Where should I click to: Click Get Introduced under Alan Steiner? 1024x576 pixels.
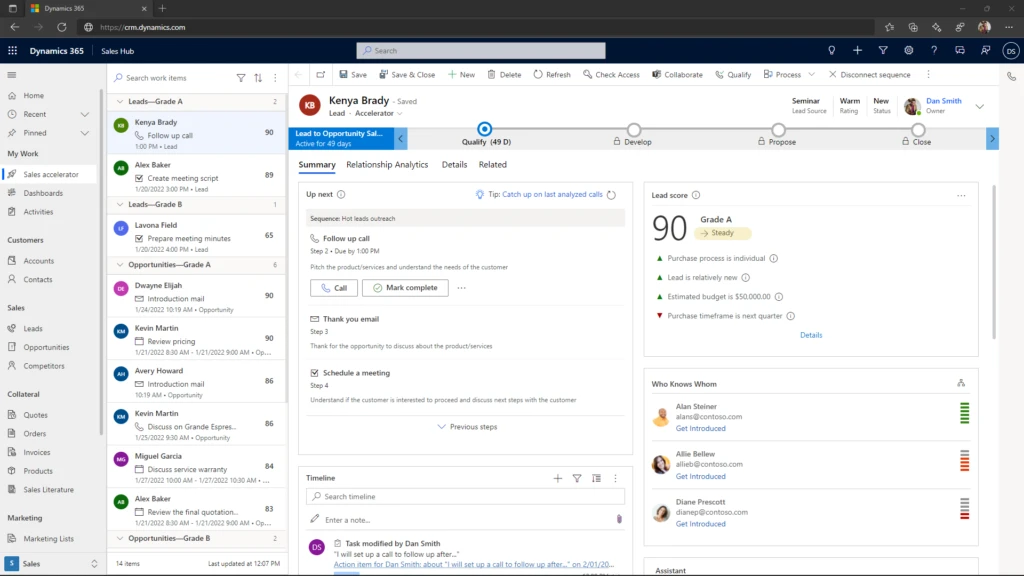tap(702, 428)
